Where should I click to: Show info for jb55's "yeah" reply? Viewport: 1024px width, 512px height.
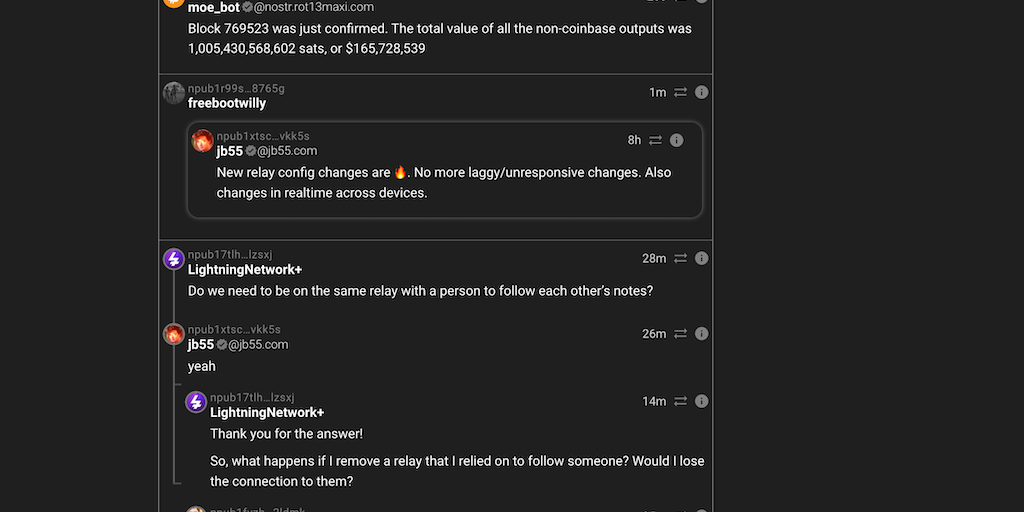[x=702, y=334]
